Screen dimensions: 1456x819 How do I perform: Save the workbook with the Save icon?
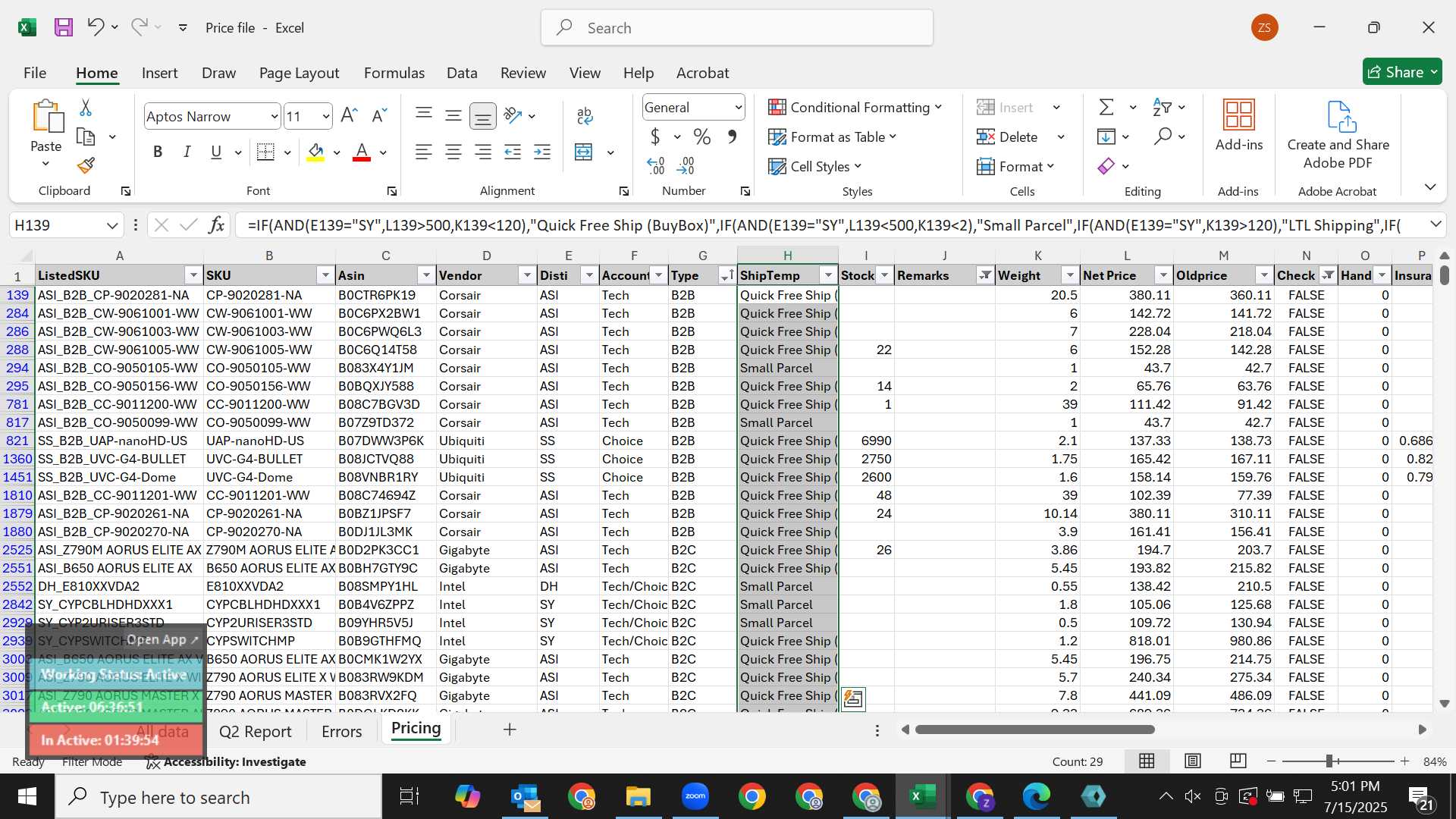[x=64, y=27]
